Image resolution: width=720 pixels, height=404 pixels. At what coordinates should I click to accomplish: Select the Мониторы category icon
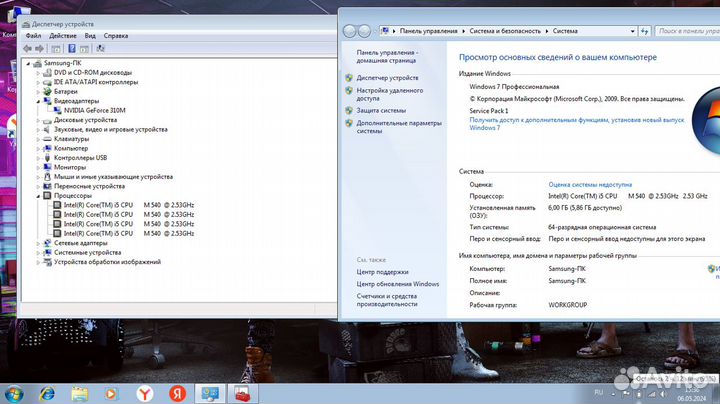pos(47,167)
